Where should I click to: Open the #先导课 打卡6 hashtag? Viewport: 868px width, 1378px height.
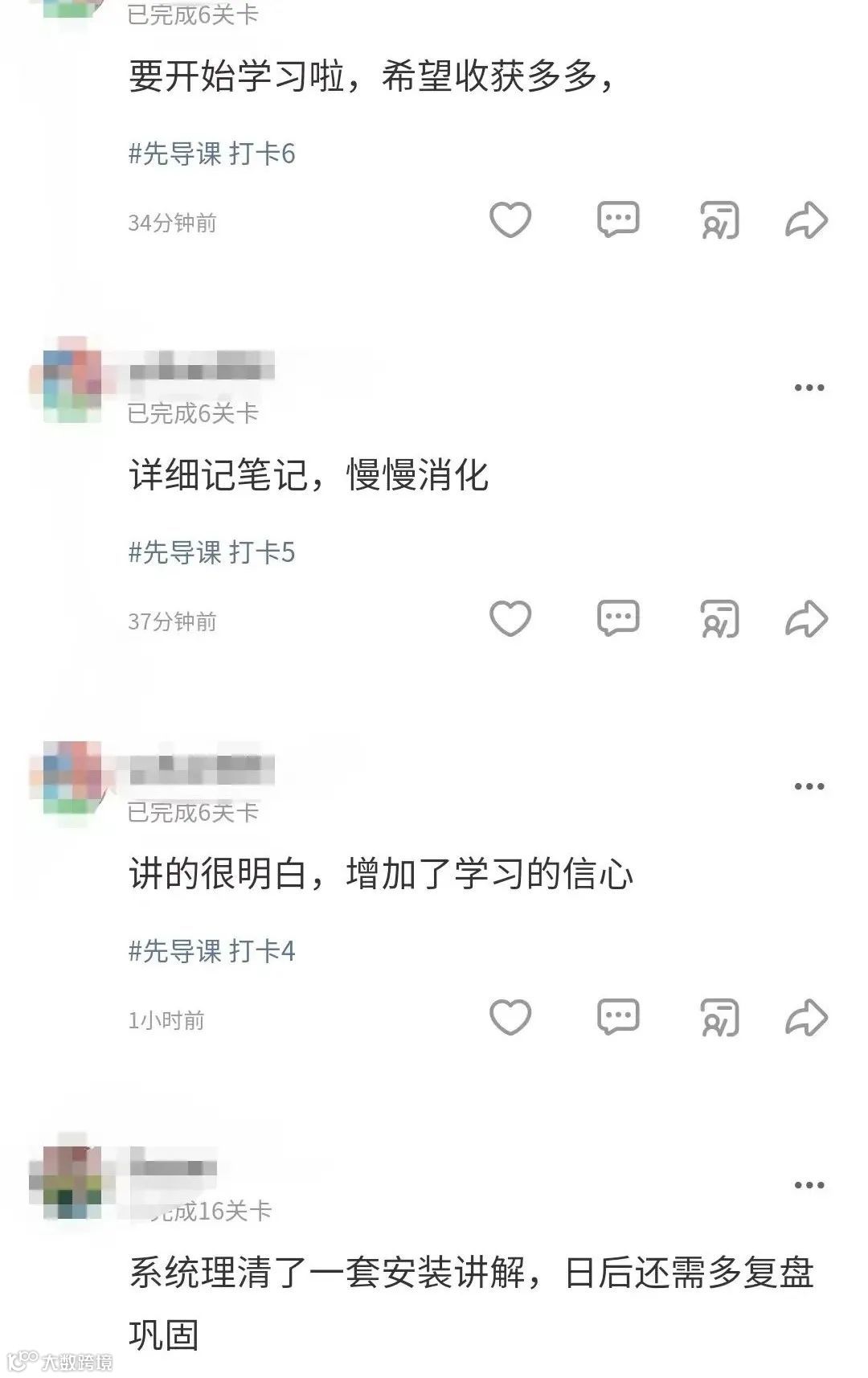click(x=211, y=154)
